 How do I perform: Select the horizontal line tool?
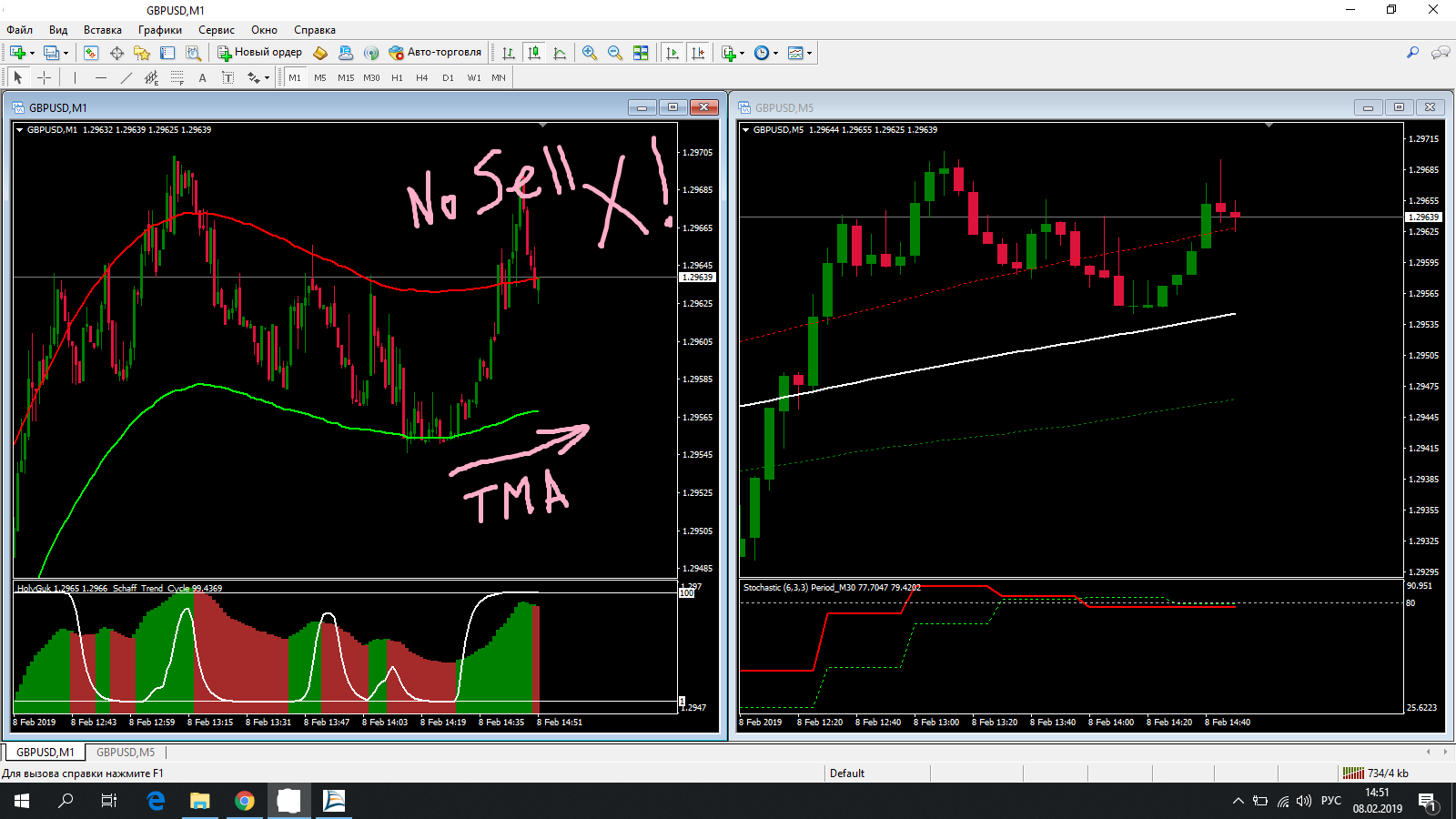tap(101, 77)
